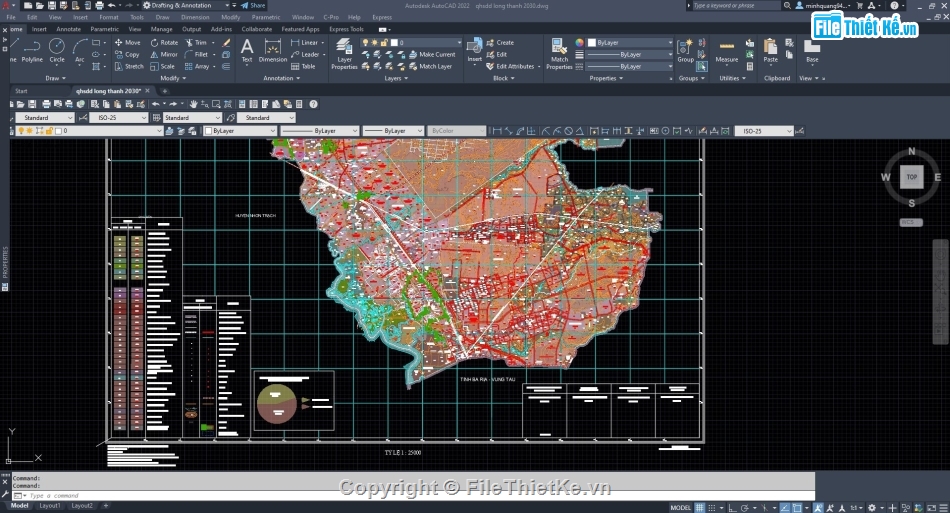Click the Linear dimension tool
Screen dimensions: 950x513
305,42
